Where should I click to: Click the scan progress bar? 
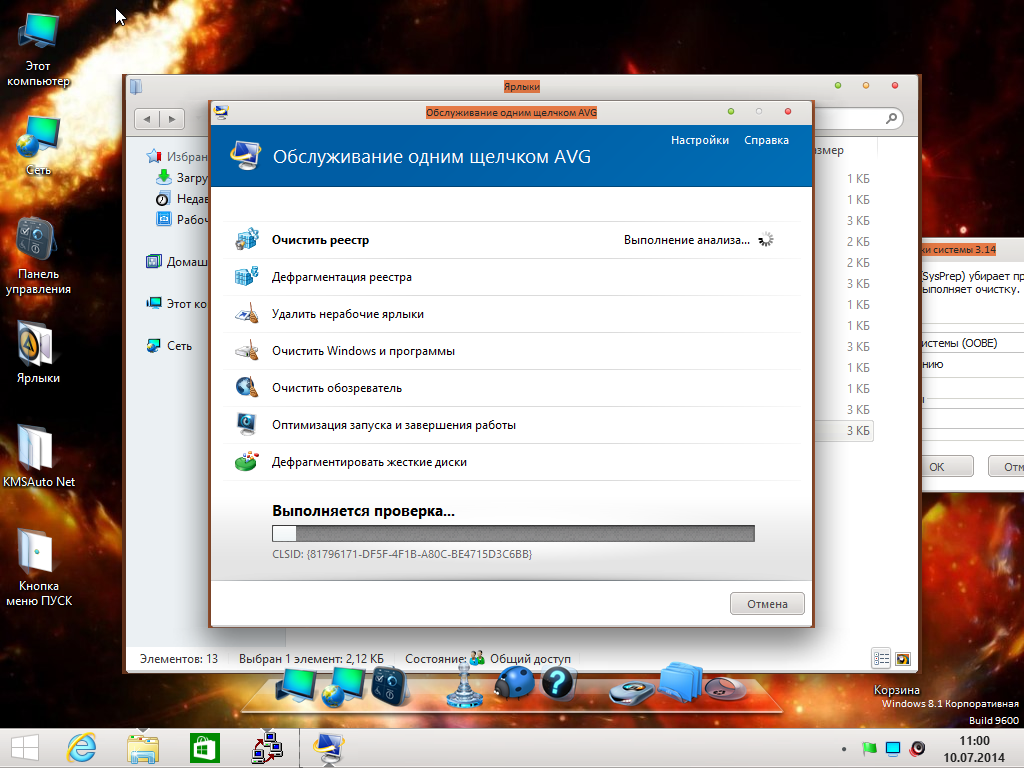coord(513,534)
